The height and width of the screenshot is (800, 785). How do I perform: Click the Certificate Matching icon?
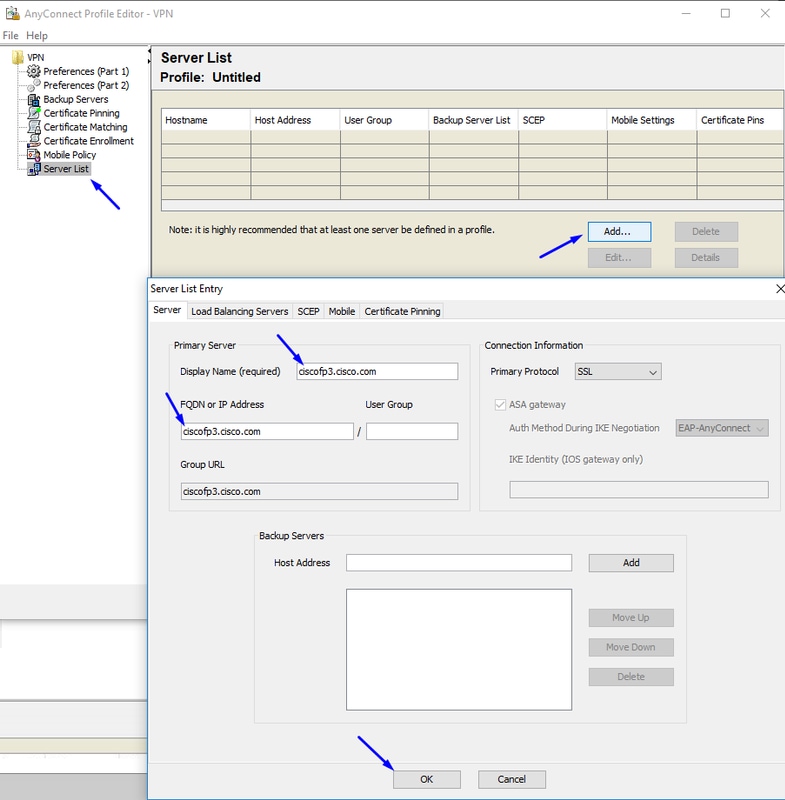click(34, 127)
